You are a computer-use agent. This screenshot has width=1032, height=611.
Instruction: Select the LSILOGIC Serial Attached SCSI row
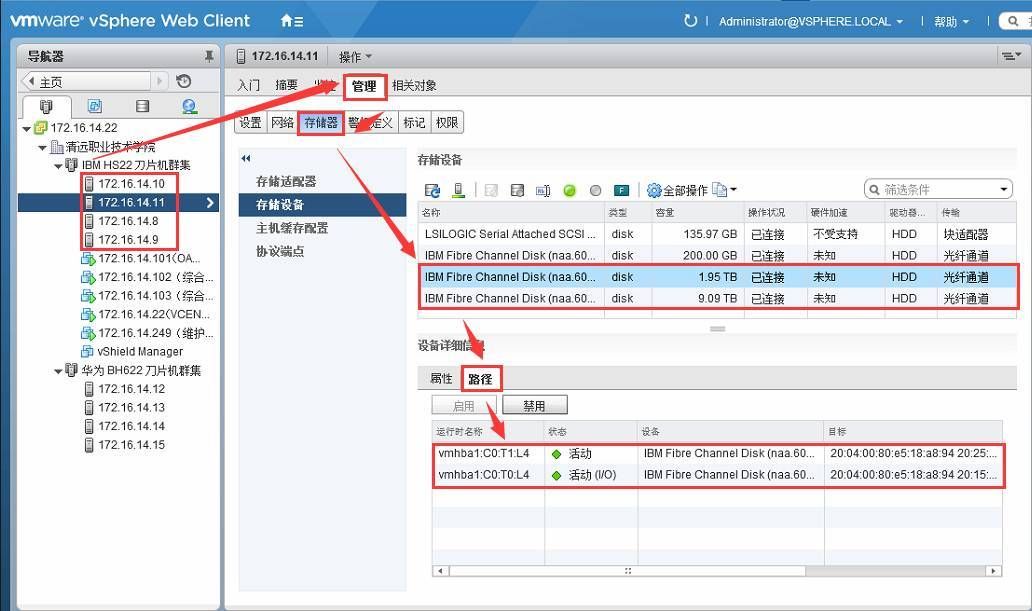click(x=717, y=234)
